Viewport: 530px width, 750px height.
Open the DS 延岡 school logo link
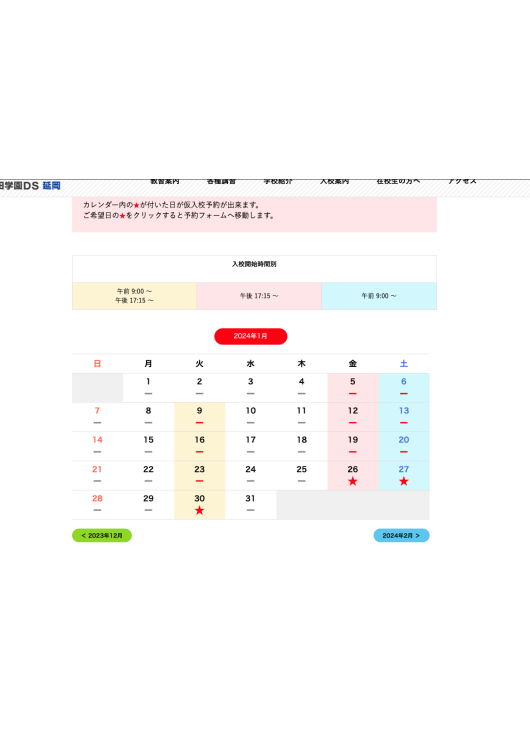coord(30,186)
